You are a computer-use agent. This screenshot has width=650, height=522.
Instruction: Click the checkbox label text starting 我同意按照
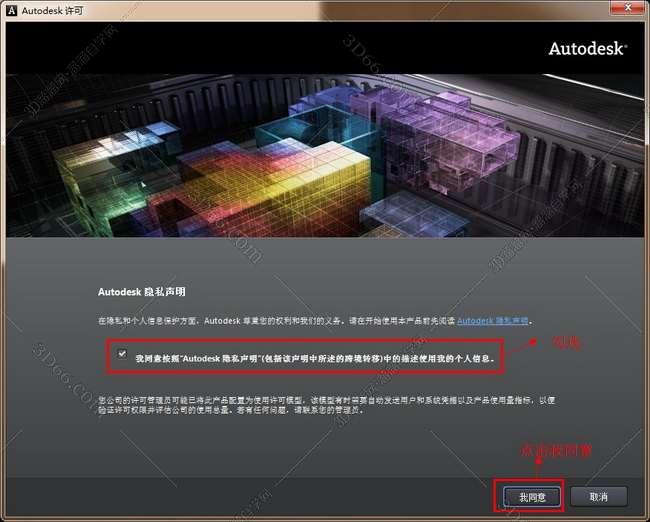tap(315, 359)
